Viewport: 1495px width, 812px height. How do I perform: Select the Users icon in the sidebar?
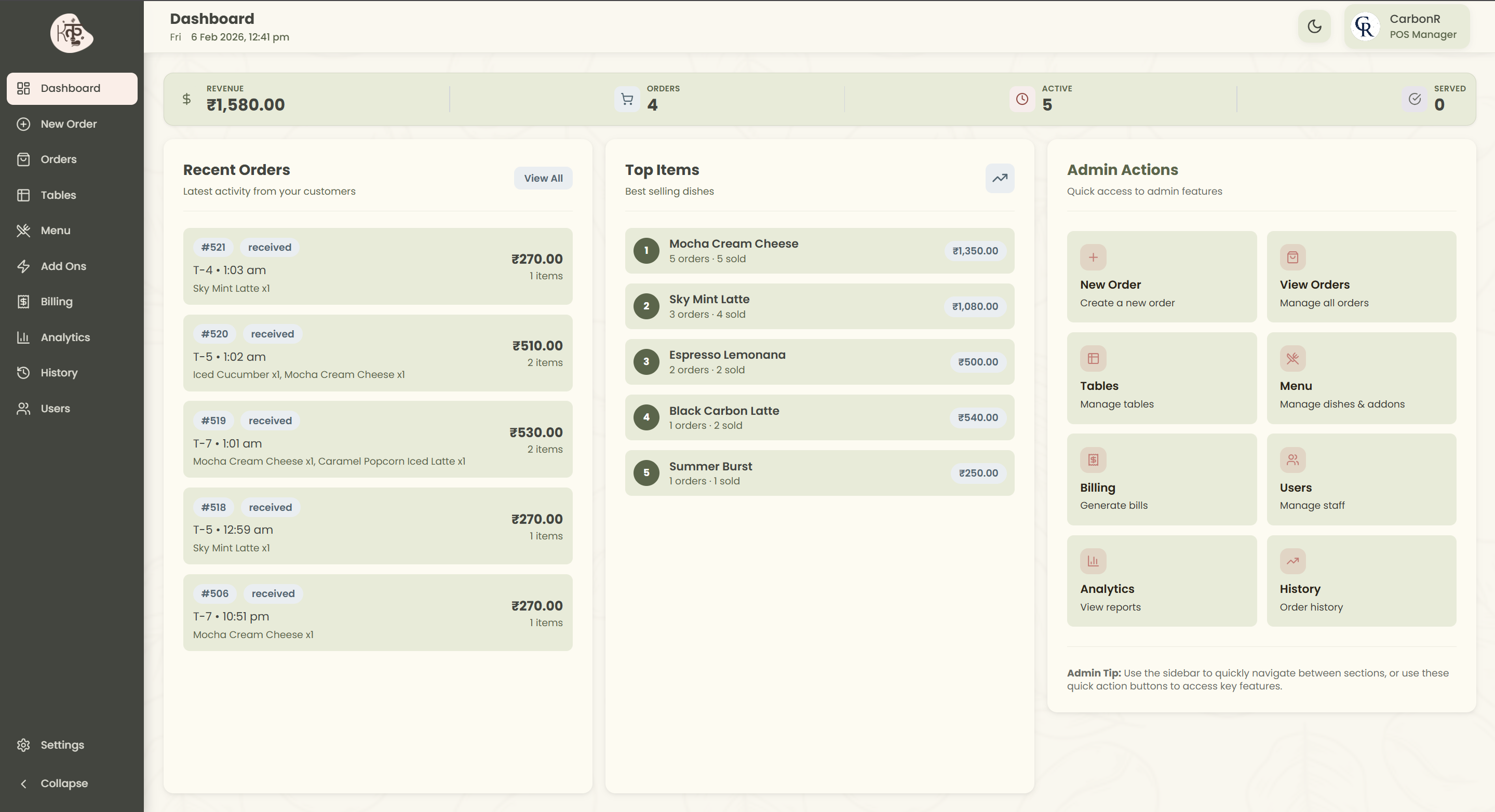[x=23, y=408]
